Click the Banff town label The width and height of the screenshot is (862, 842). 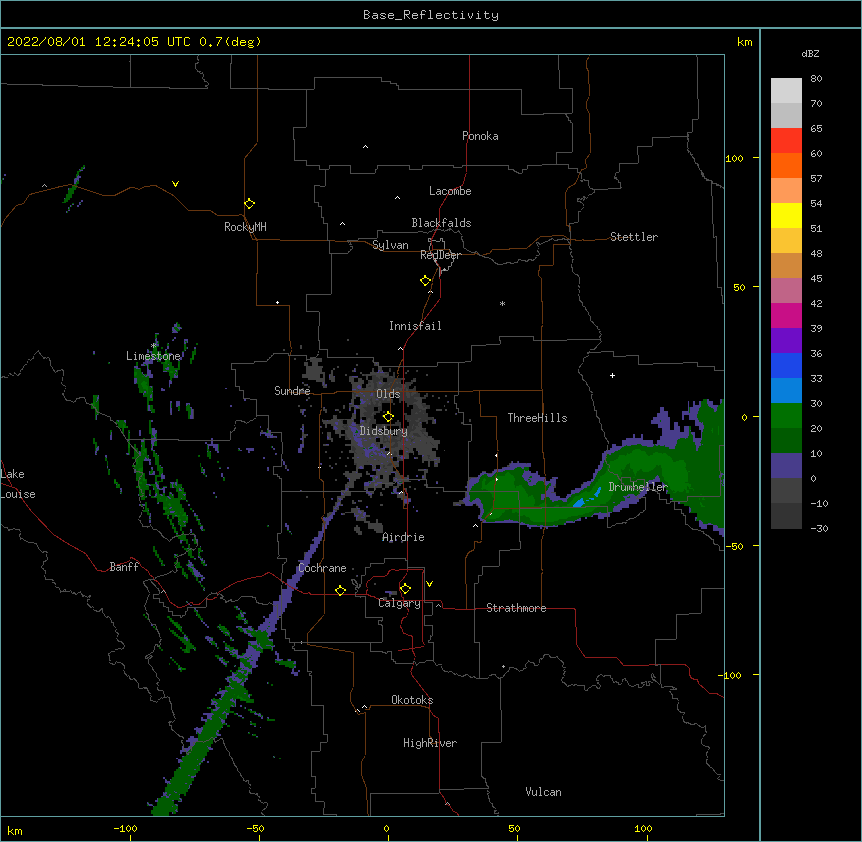[124, 567]
